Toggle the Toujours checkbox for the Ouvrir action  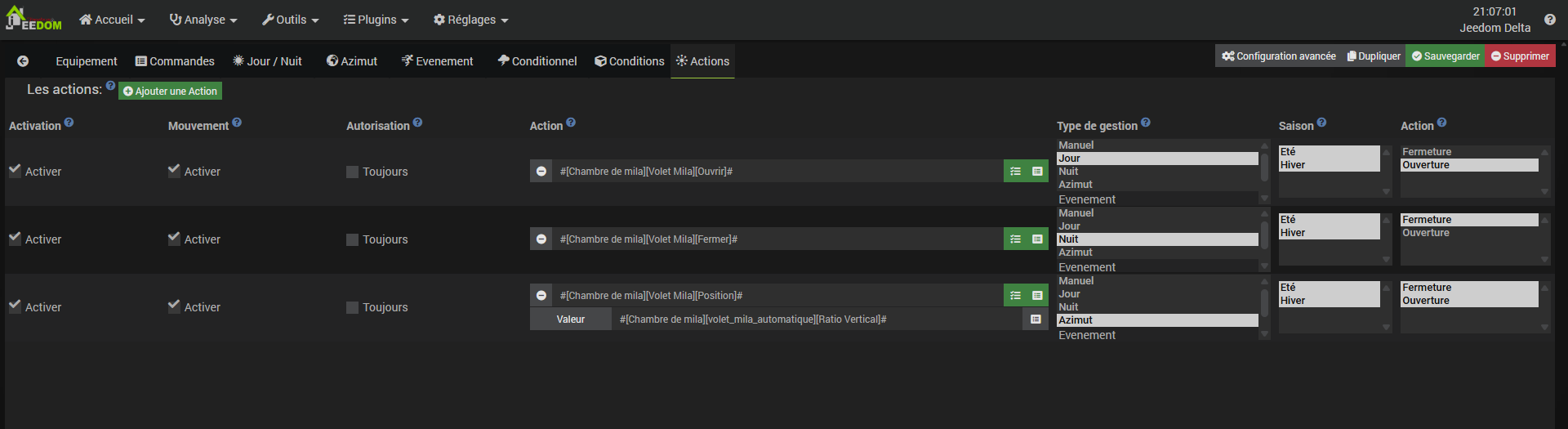[352, 172]
